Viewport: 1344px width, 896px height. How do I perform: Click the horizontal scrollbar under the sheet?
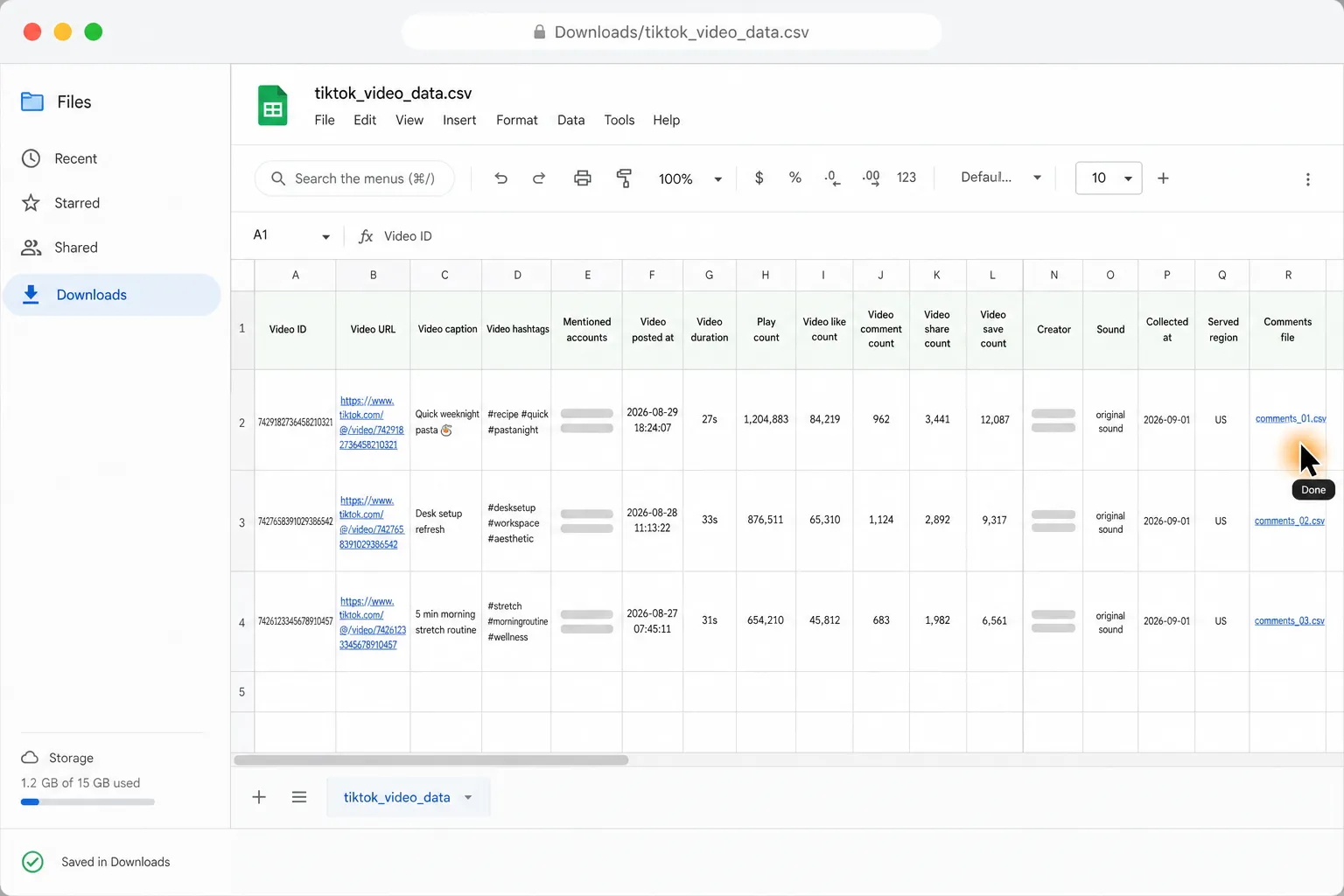431,760
